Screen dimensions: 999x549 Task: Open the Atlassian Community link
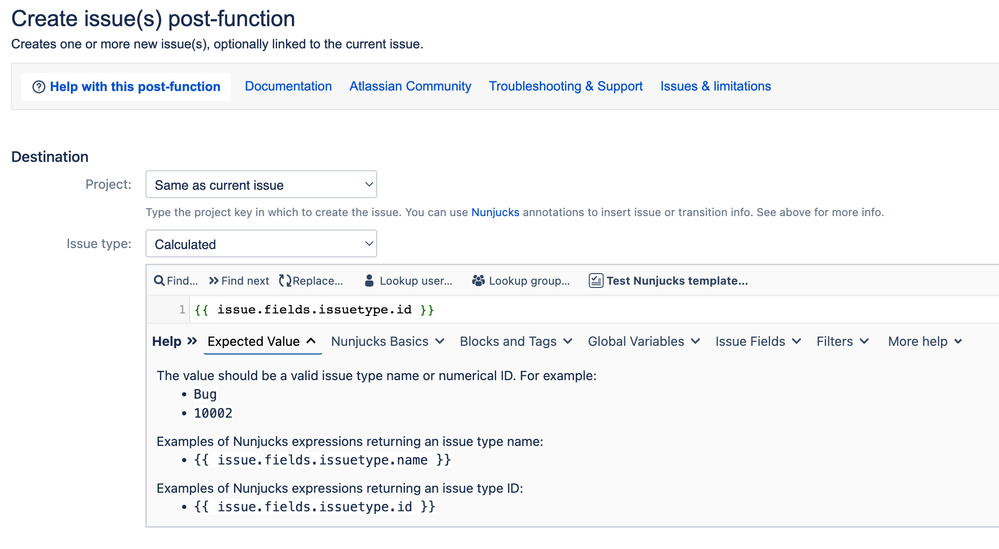pyautogui.click(x=410, y=86)
